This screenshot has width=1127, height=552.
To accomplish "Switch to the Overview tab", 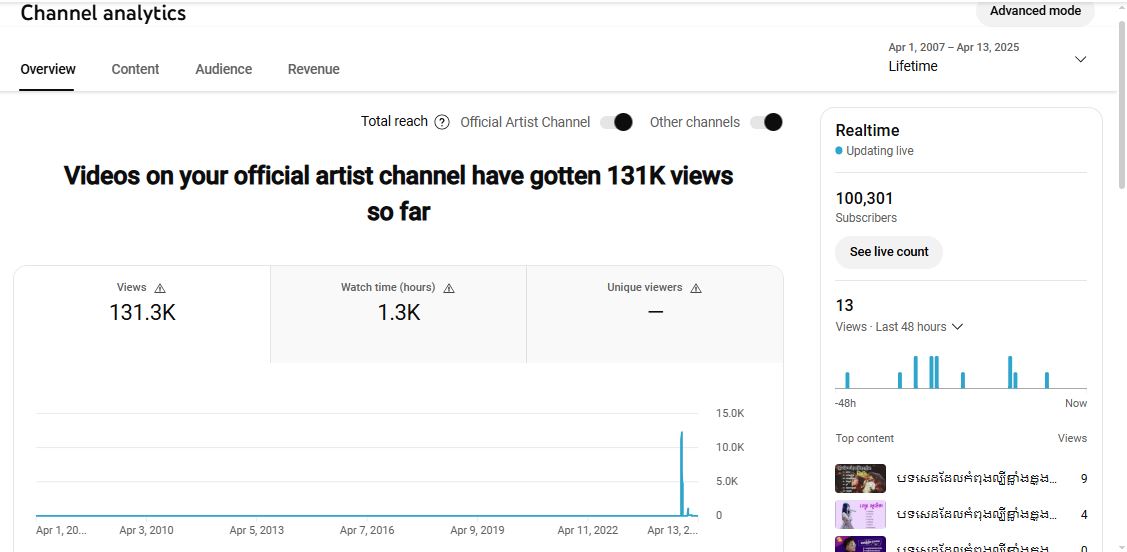I will tap(47, 69).
